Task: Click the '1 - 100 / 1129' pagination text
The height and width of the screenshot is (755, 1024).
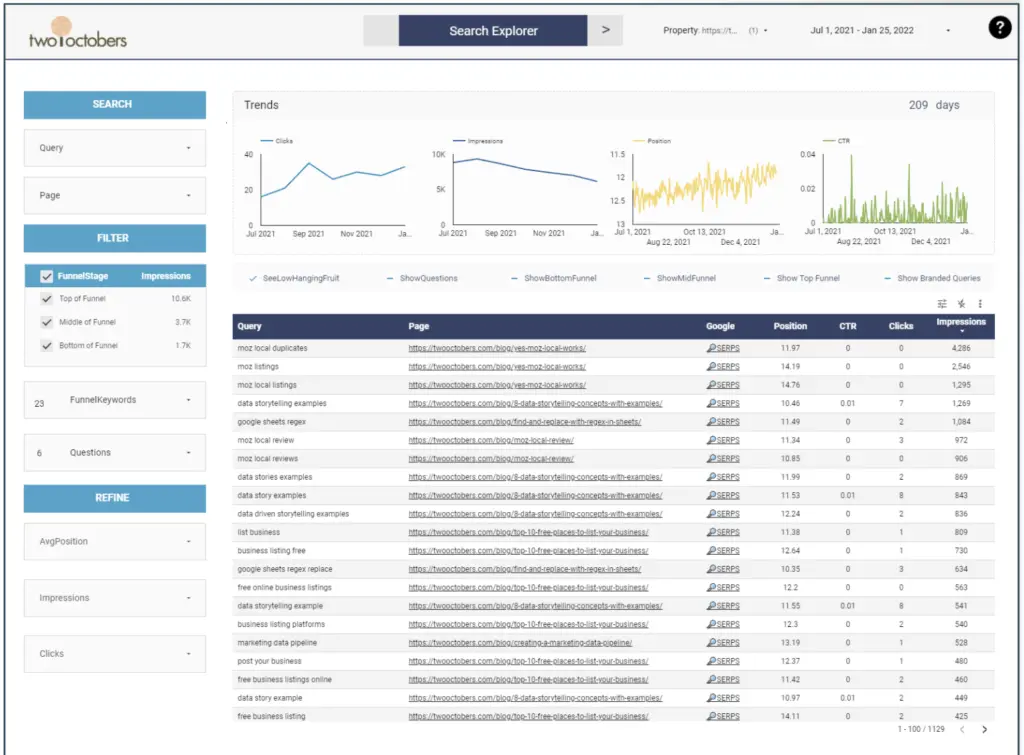Action: tap(921, 729)
